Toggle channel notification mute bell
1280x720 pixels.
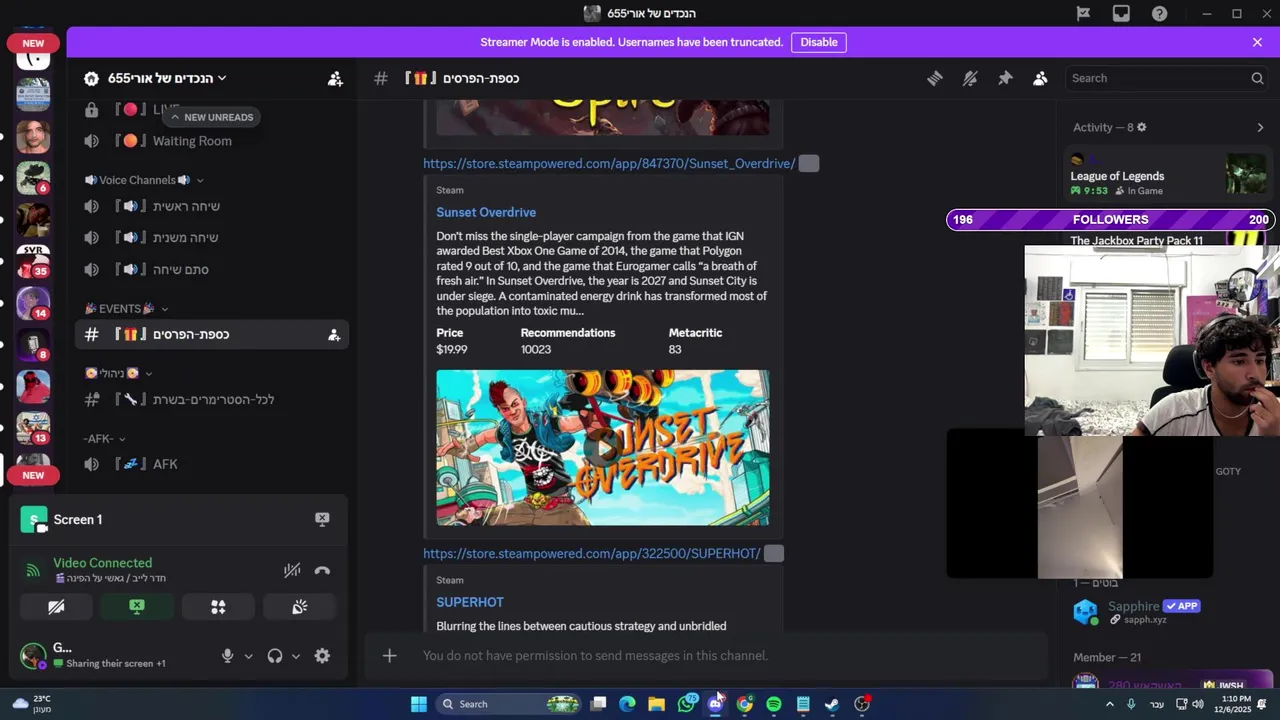click(969, 78)
